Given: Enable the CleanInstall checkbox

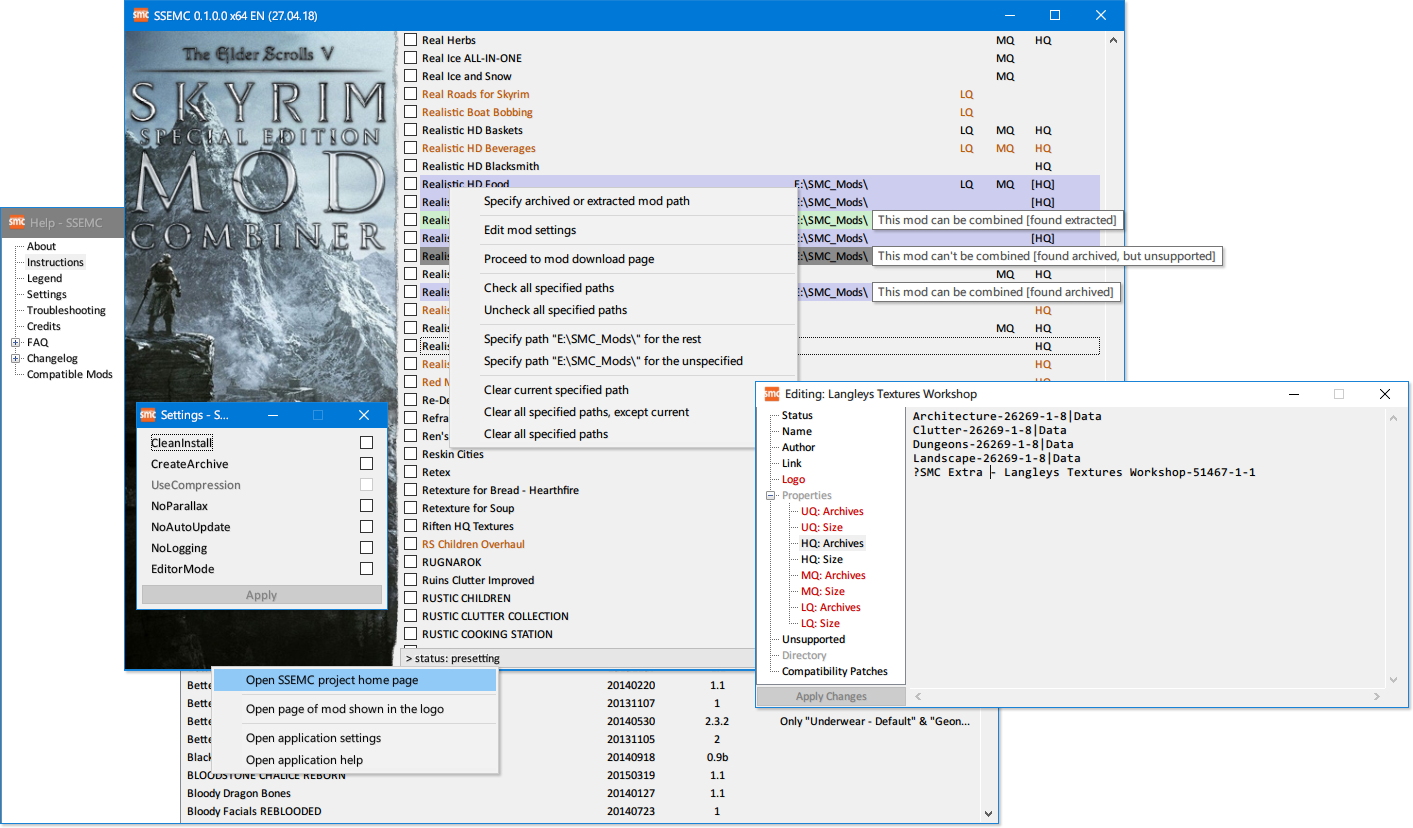Looking at the screenshot, I should click(x=366, y=443).
